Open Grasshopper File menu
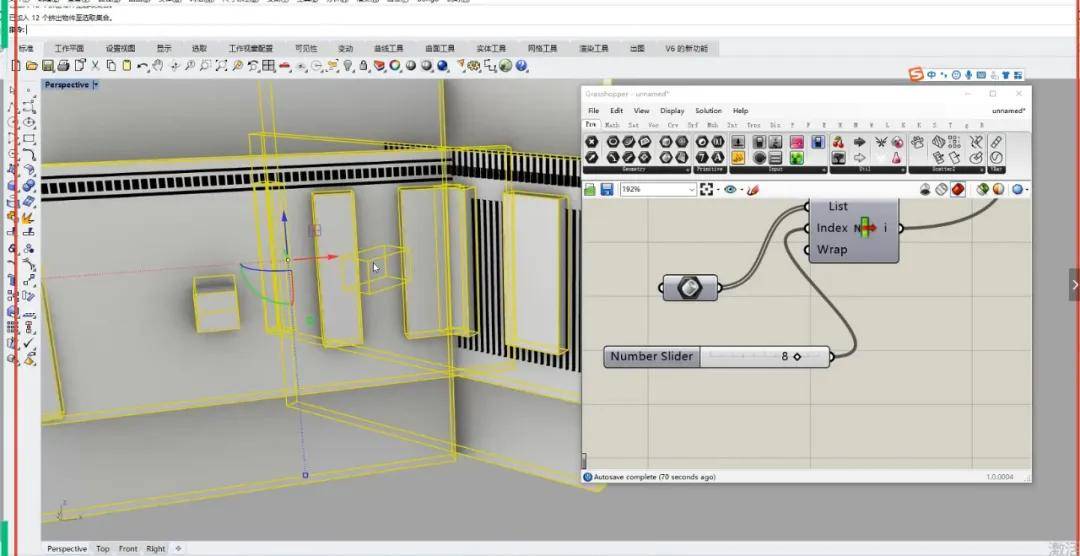This screenshot has width=1080, height=556. pyautogui.click(x=593, y=110)
